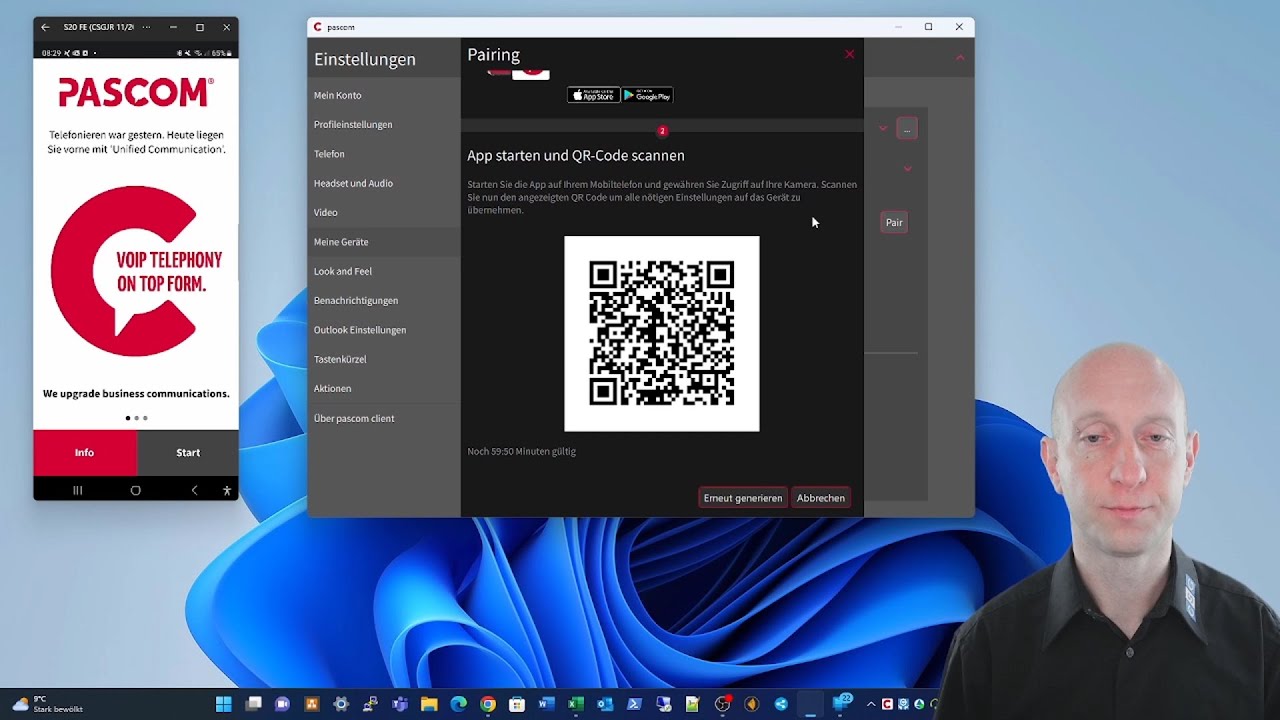The image size is (1280, 720).
Task: Open Outlook from the taskbar
Action: (x=605, y=704)
